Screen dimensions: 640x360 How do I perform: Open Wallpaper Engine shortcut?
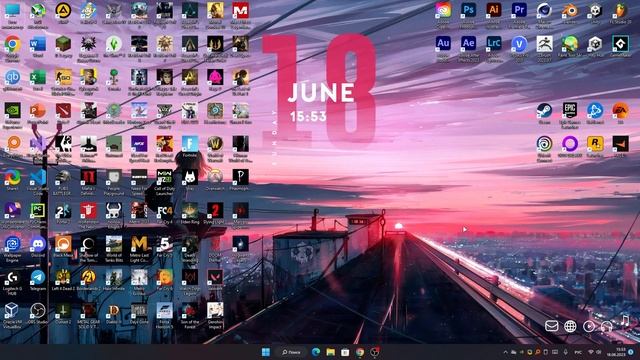click(x=13, y=244)
